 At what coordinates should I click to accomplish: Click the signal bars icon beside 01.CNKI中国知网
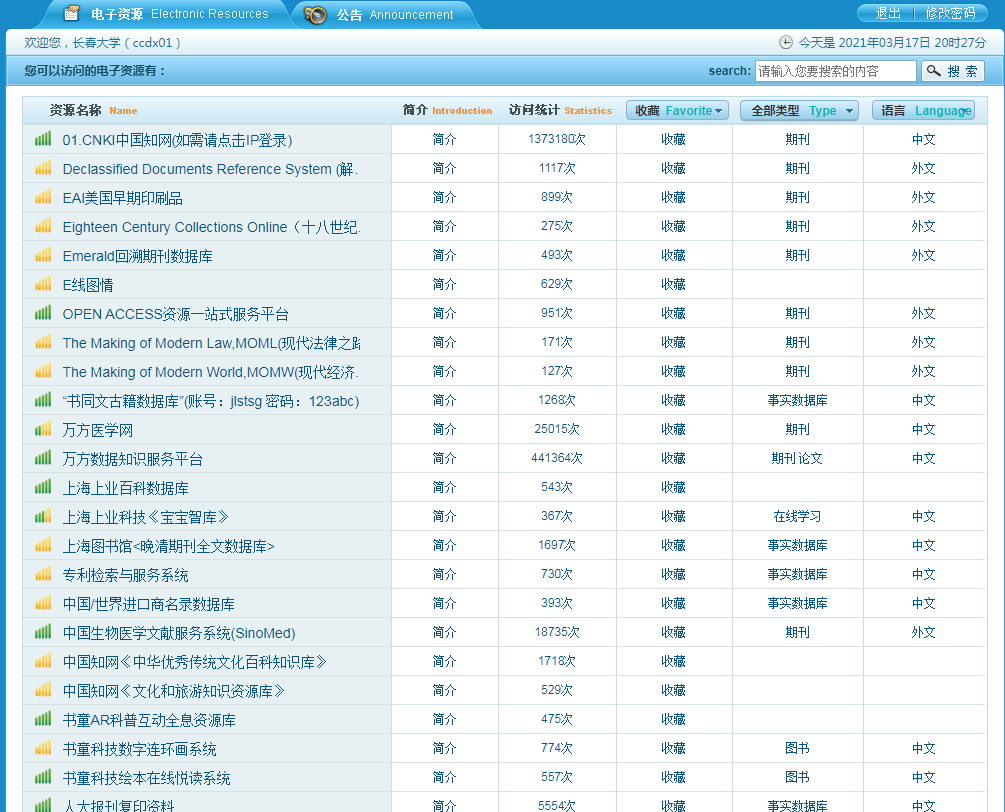pos(43,140)
